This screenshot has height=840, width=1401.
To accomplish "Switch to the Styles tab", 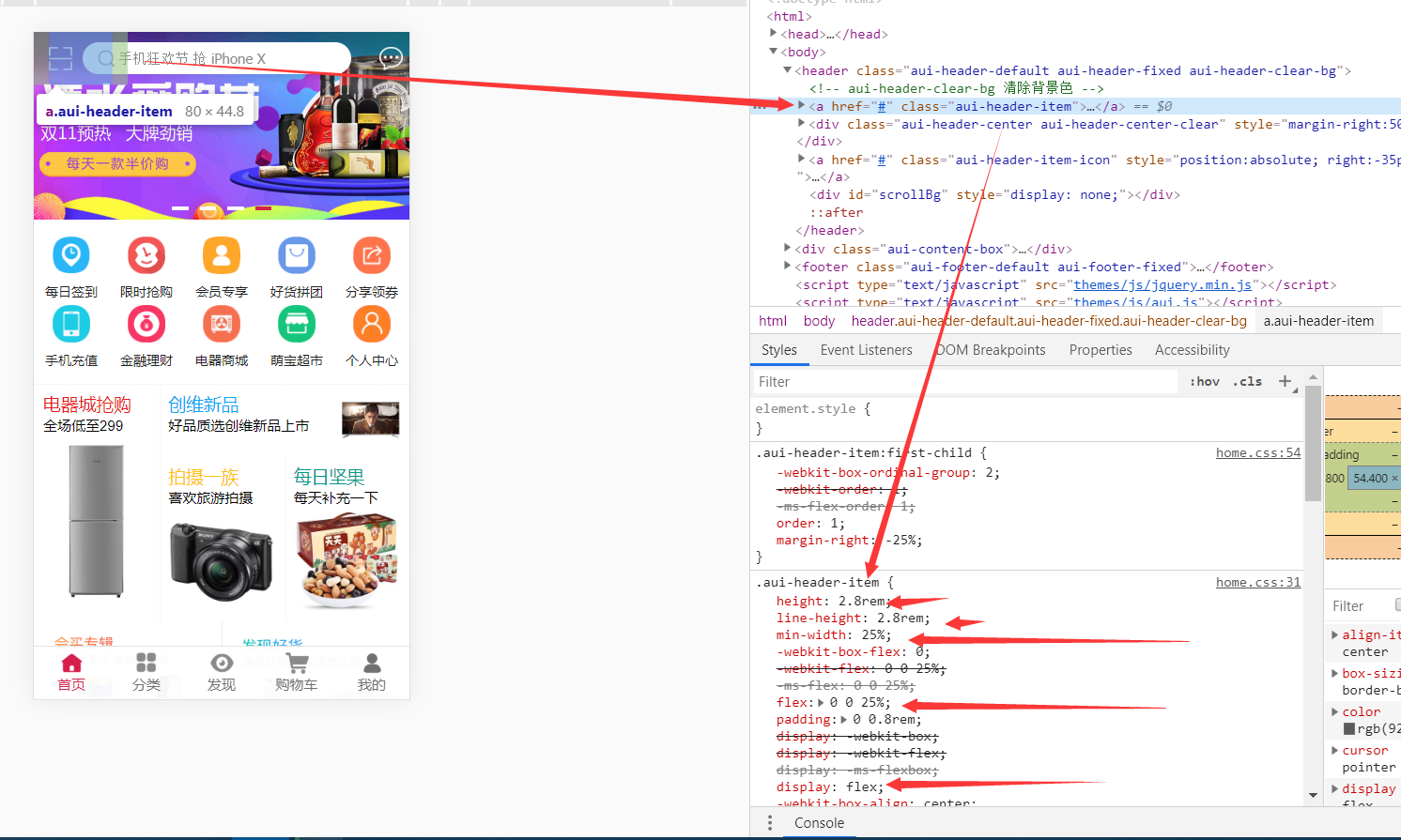I will (779, 350).
